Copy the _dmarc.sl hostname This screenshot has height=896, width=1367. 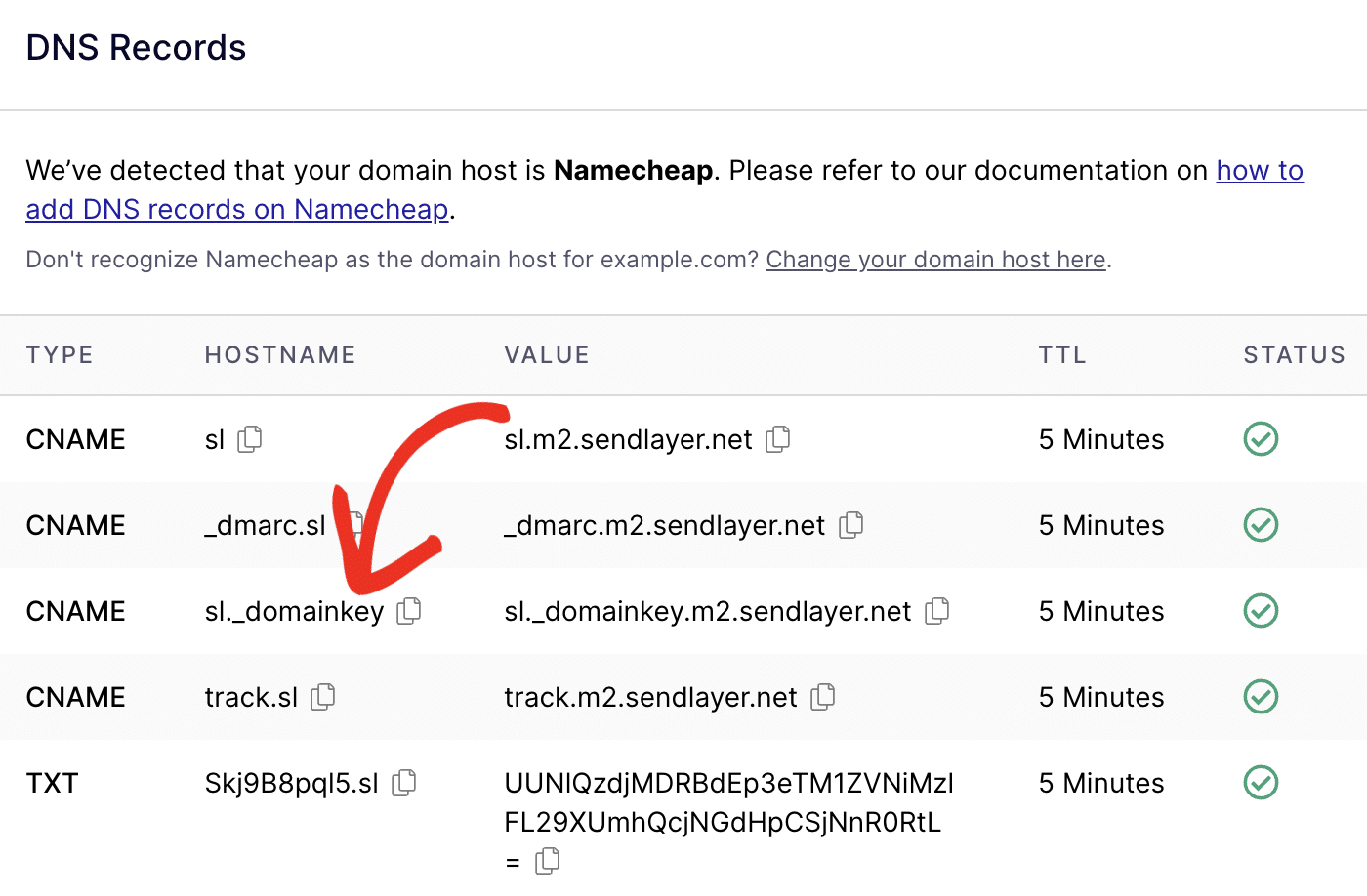point(353,525)
